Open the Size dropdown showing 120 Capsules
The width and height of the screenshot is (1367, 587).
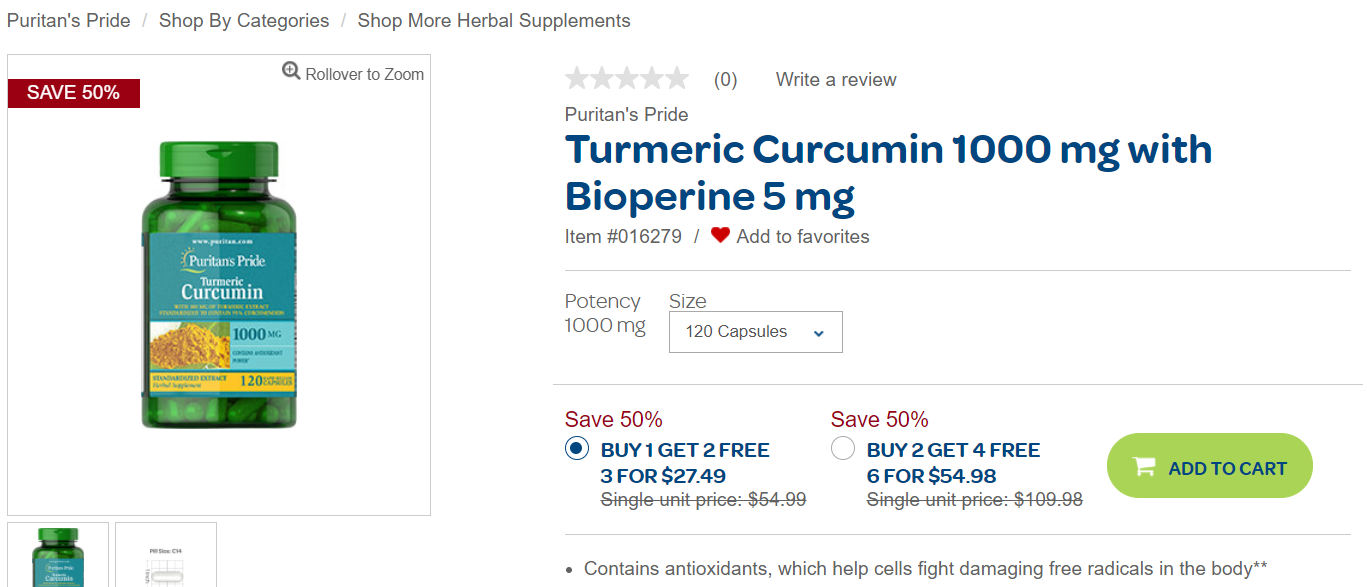tap(755, 332)
